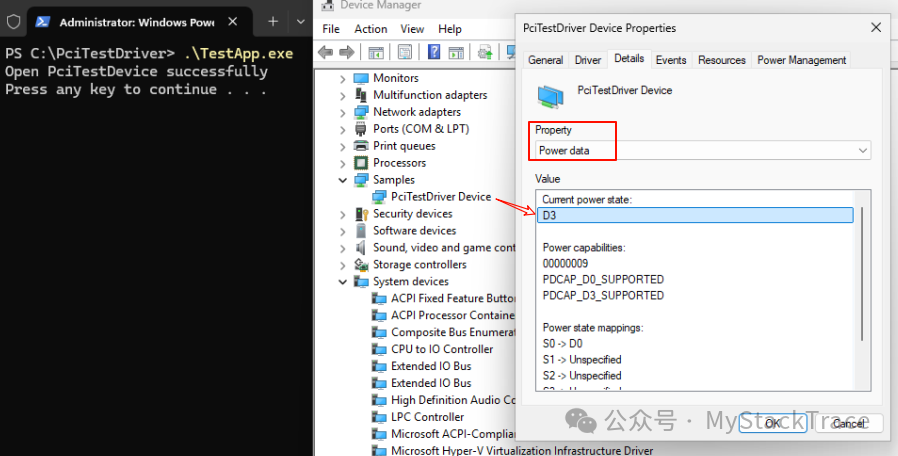The height and width of the screenshot is (456, 898).
Task: Toggle the Show/Hide Action Pane toolbar icon
Action: [x=456, y=53]
